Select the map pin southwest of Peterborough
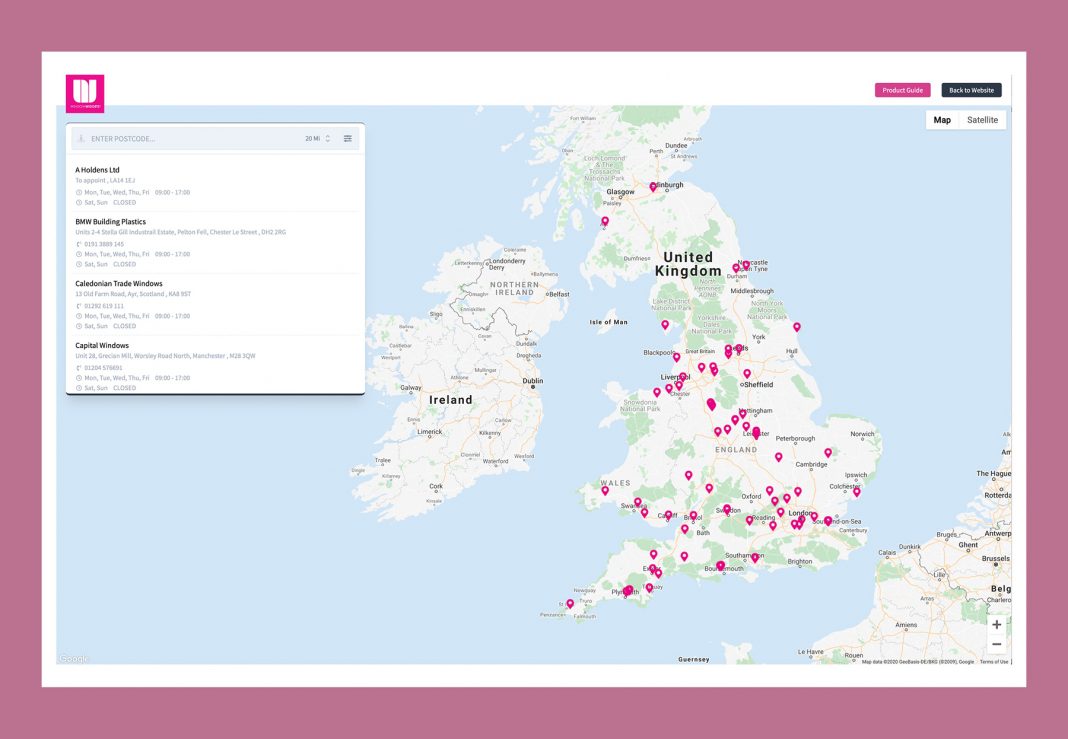Image resolution: width=1068 pixels, height=739 pixels. coord(779,458)
